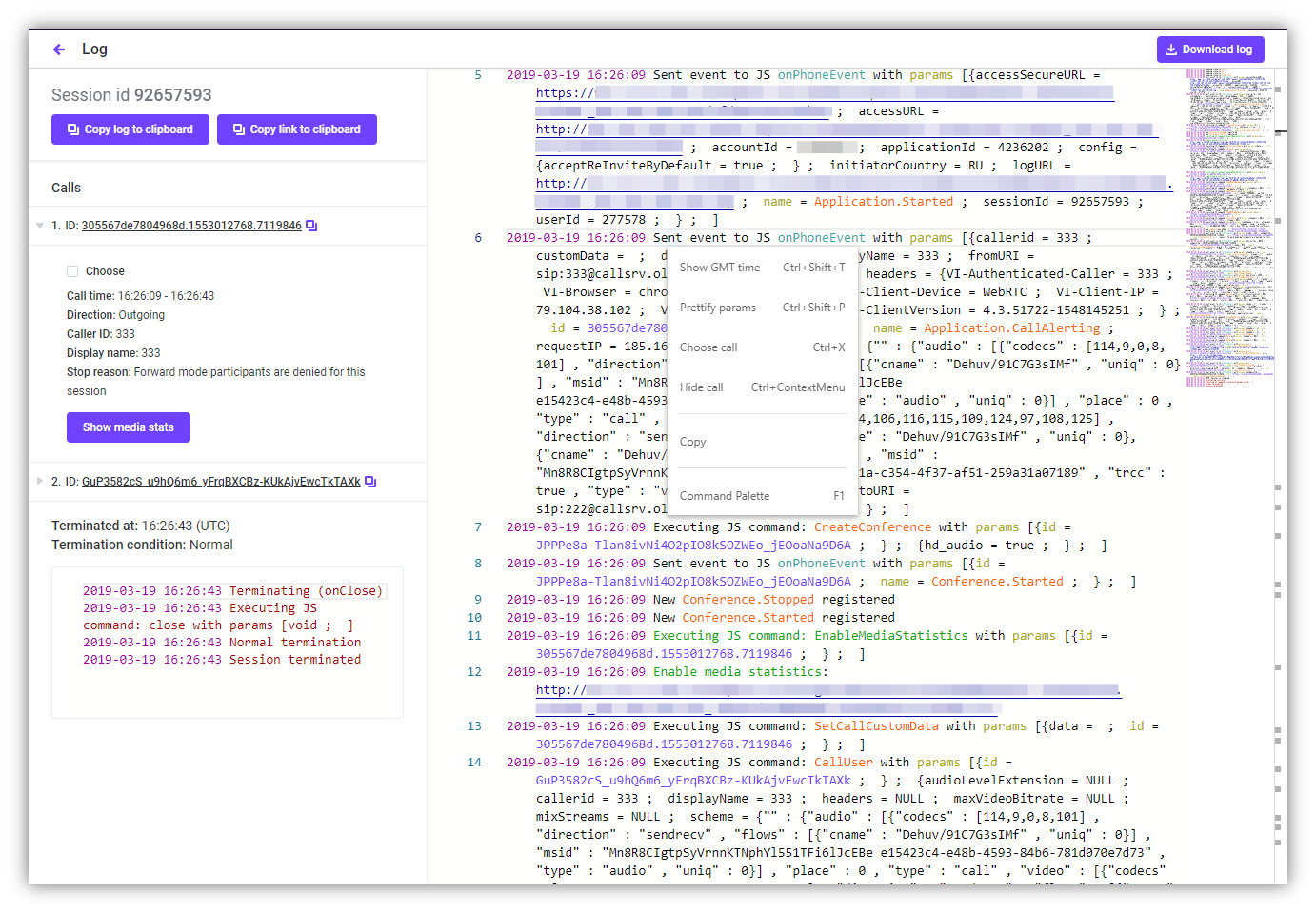1316x913 pixels.
Task: Select Copy in the context menu
Action: [x=762, y=442]
